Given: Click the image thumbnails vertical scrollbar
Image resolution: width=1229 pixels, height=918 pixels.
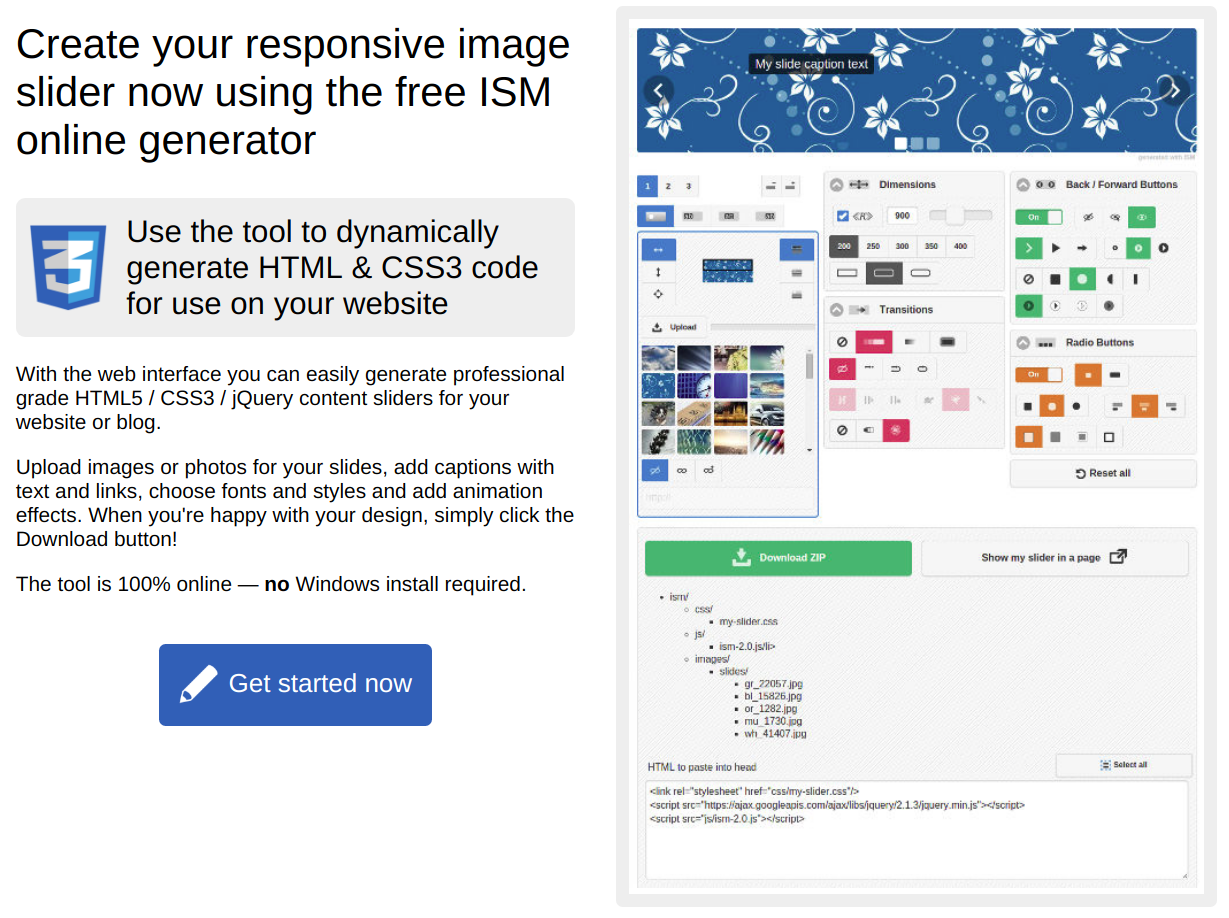Looking at the screenshot, I should pos(809,364).
